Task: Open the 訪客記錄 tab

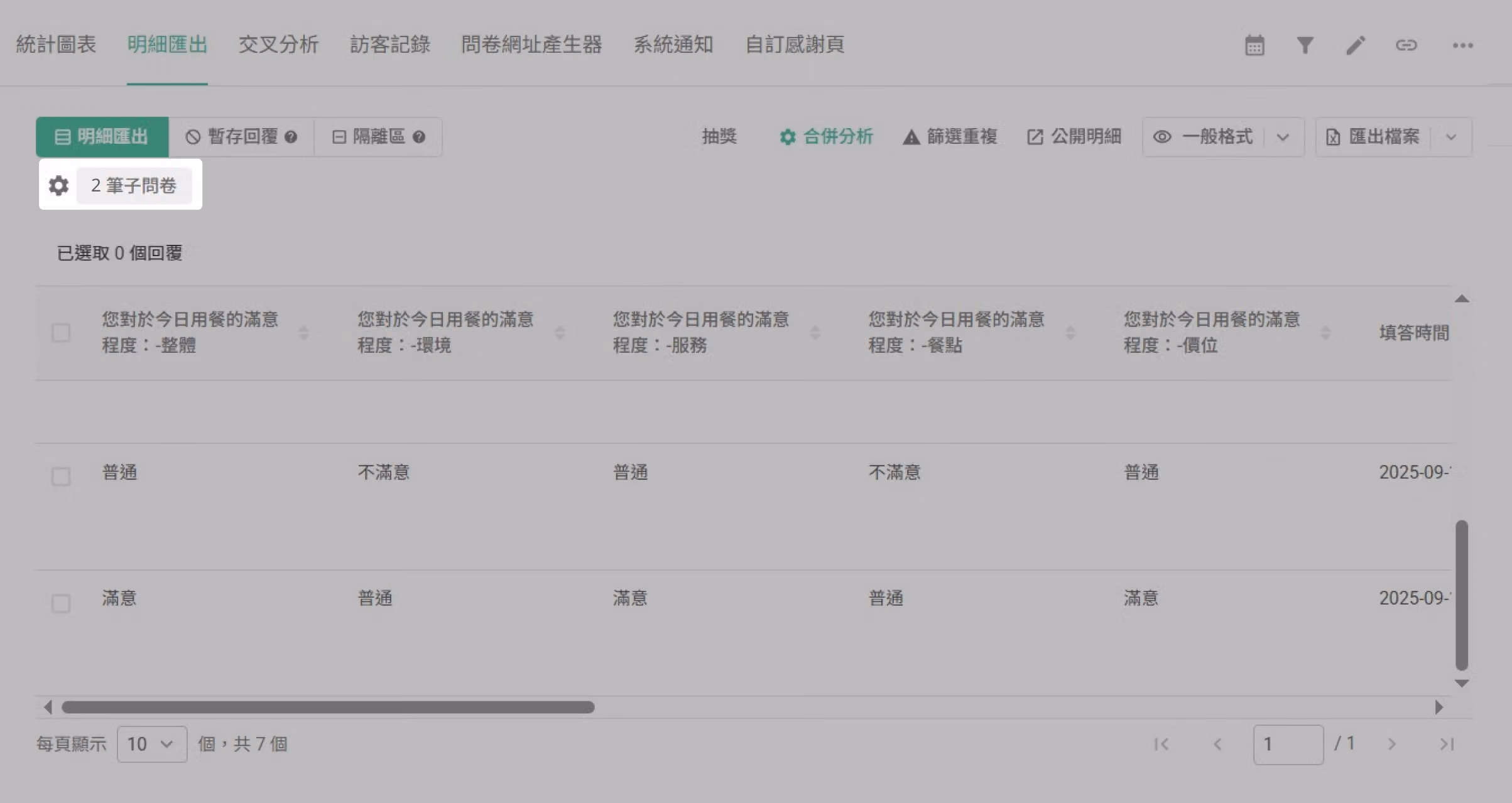Action: [390, 45]
